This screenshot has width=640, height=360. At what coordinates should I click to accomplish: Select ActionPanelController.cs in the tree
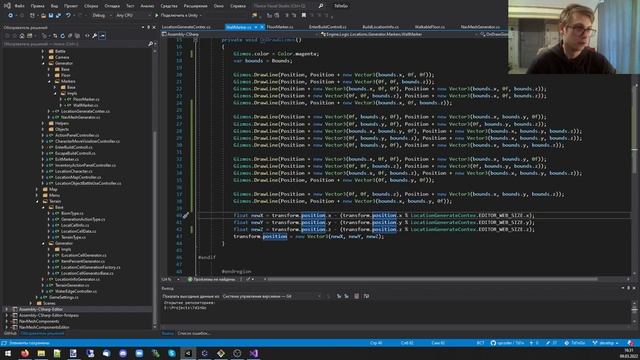tap(77, 136)
